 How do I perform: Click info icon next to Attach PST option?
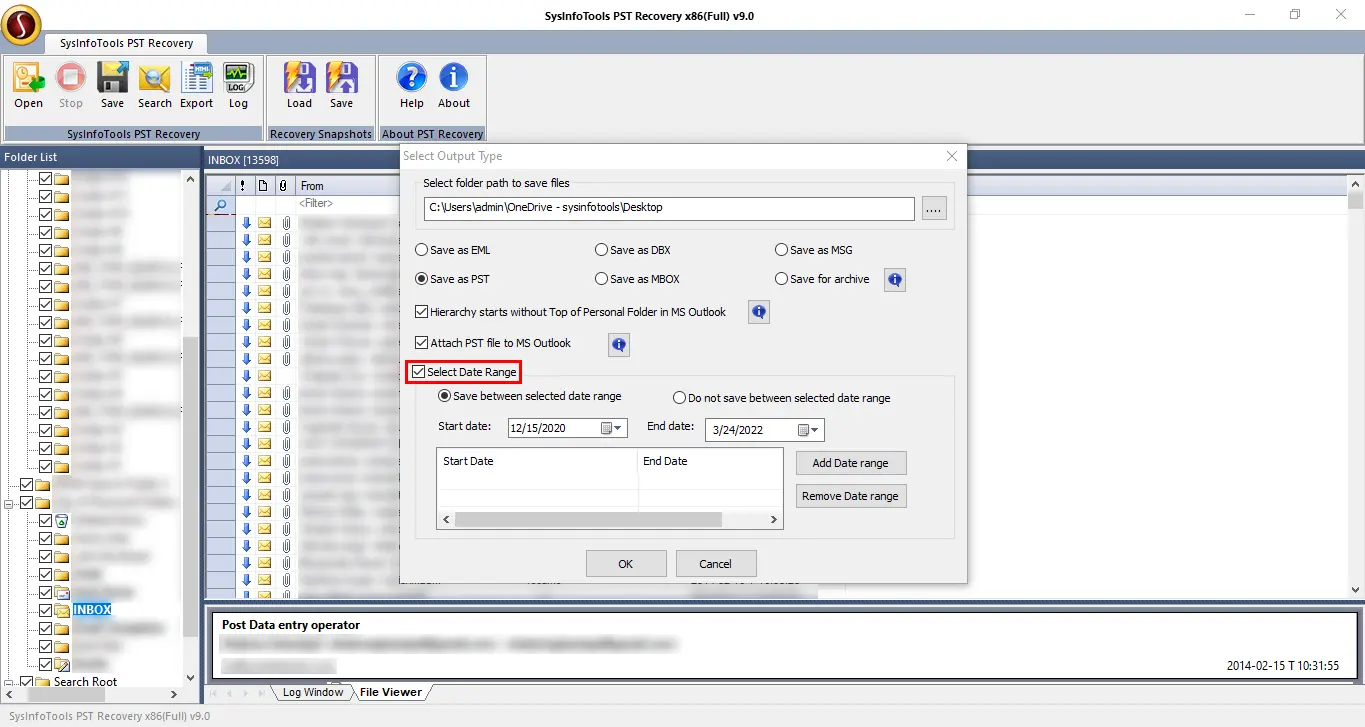point(619,345)
